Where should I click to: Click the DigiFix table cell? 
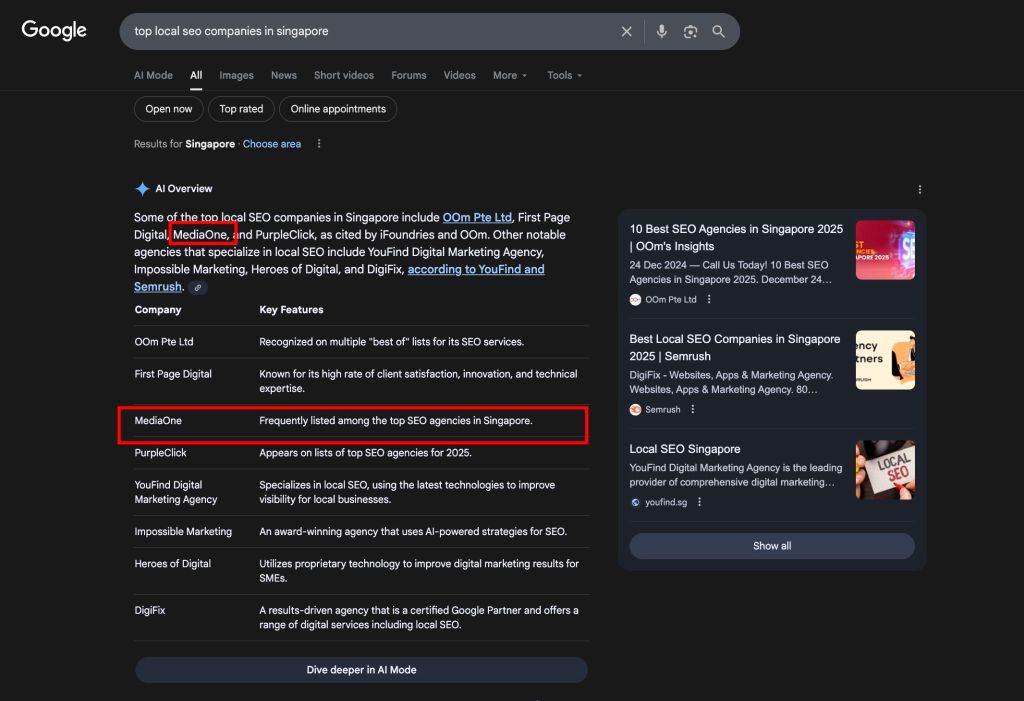[x=150, y=610]
